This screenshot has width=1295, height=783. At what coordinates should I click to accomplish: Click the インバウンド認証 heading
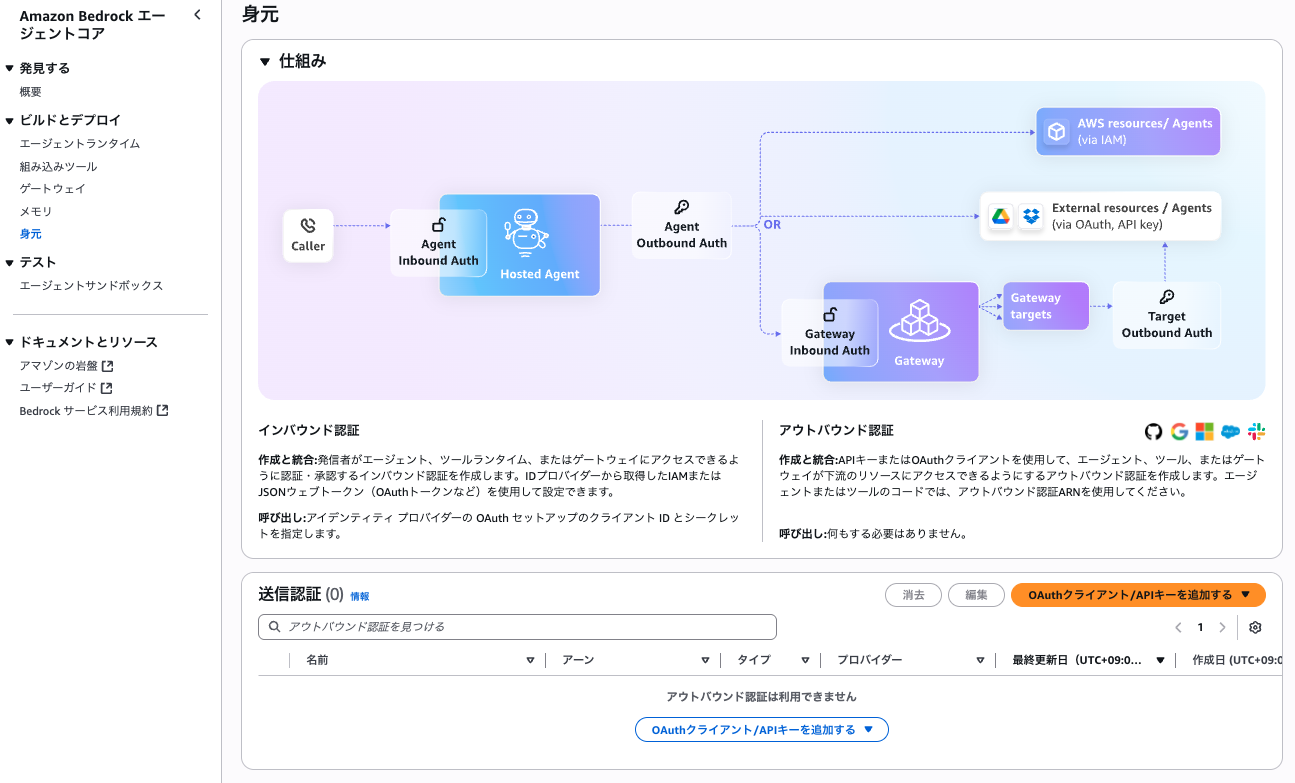tap(308, 430)
